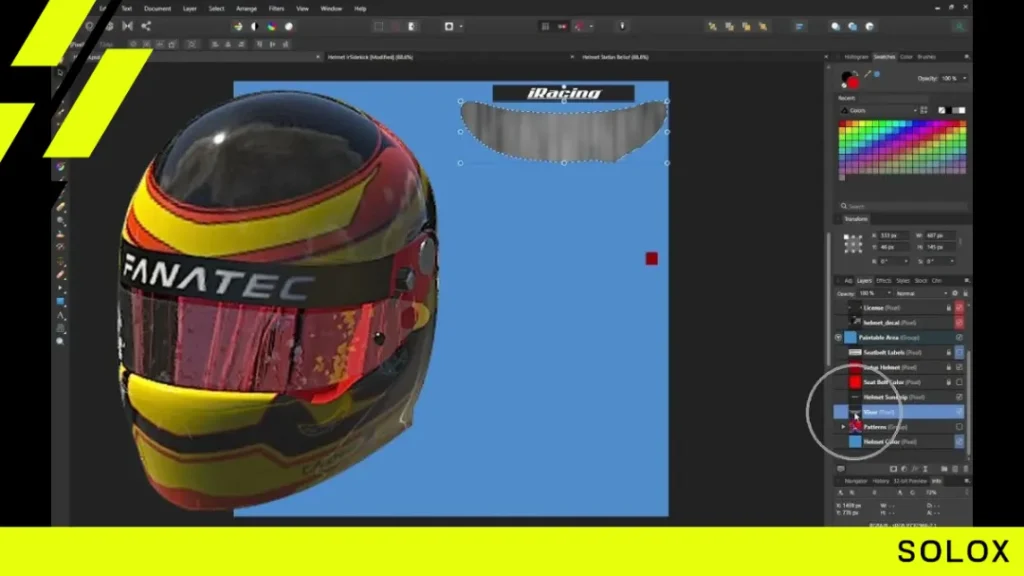Viewport: 1024px width, 576px height.
Task: Toggle visibility of the Patterns group
Action: tap(959, 427)
